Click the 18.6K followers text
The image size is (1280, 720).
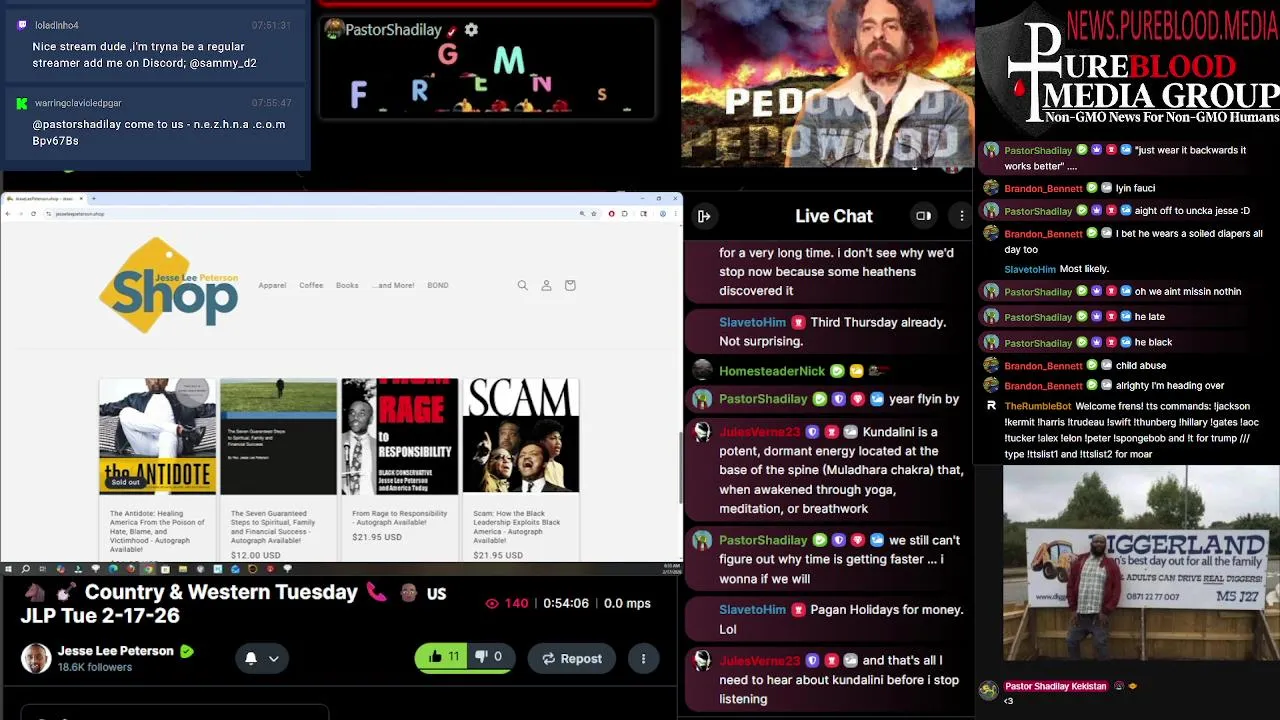pos(95,668)
